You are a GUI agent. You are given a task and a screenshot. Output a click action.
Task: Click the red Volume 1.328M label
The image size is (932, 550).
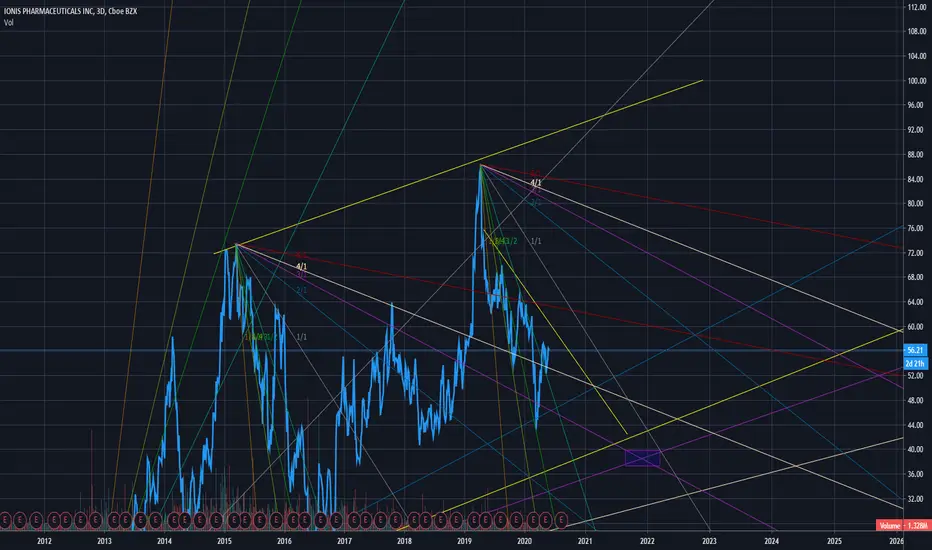tap(902, 526)
